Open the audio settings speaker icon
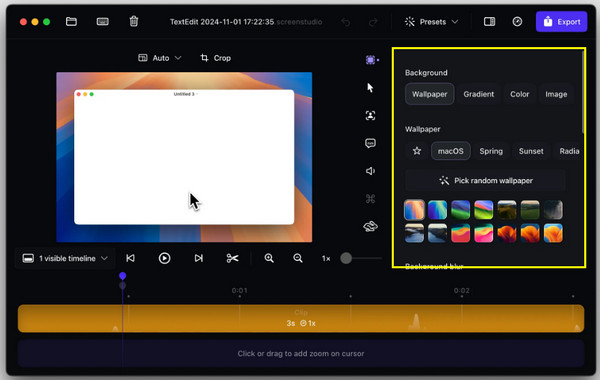The image size is (600, 380). point(370,171)
